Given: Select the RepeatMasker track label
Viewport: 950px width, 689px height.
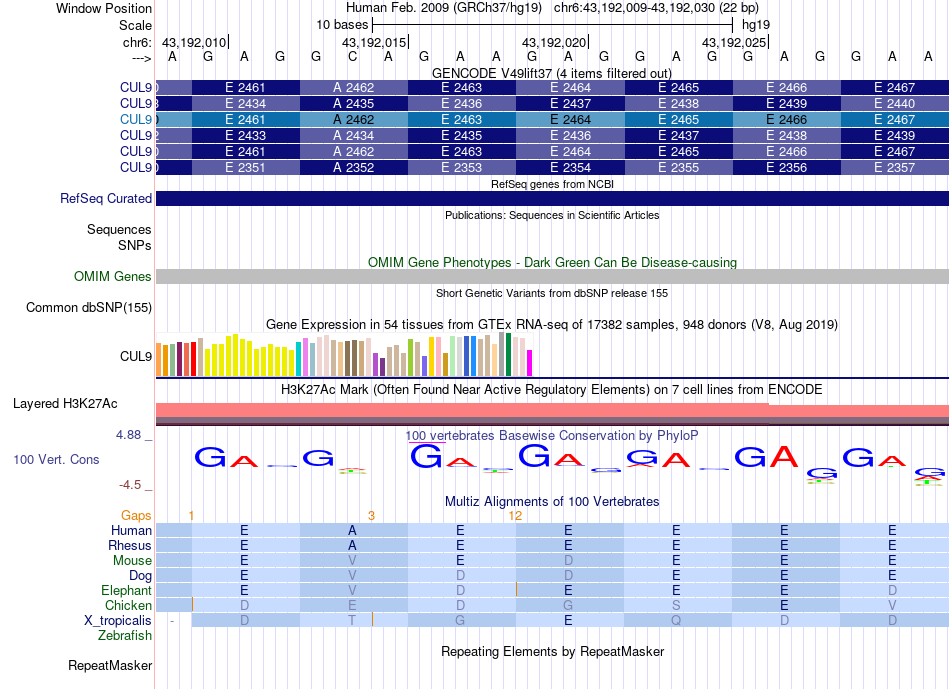Looking at the screenshot, I should (110, 666).
